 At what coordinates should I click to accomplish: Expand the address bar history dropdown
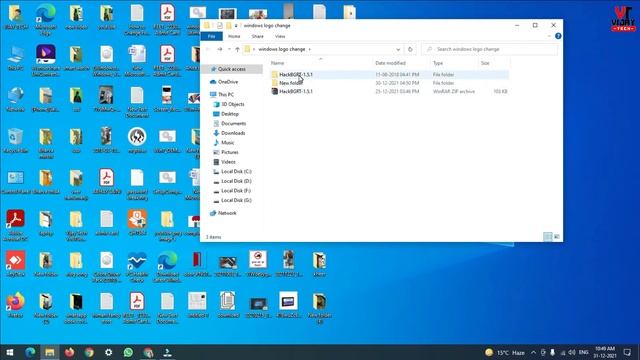coord(398,49)
